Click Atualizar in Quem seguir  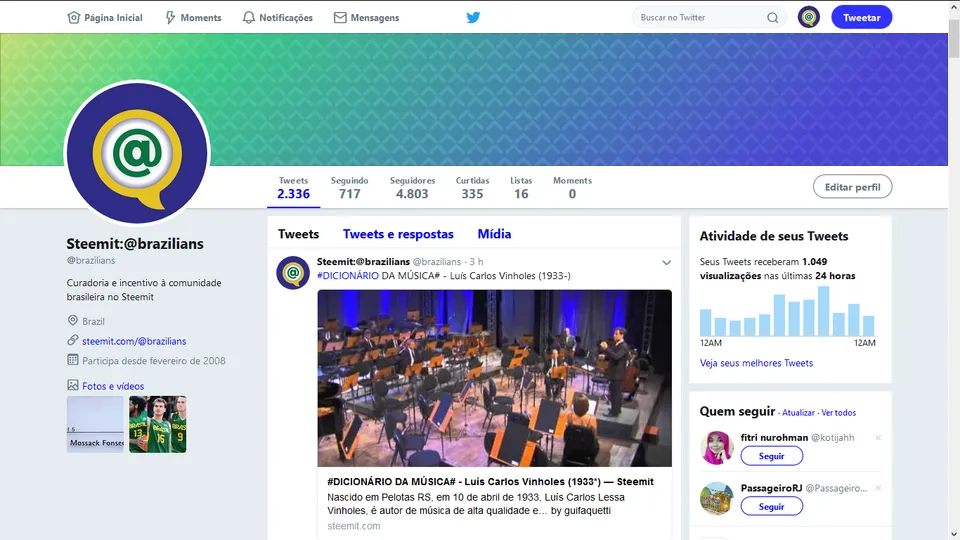798,413
